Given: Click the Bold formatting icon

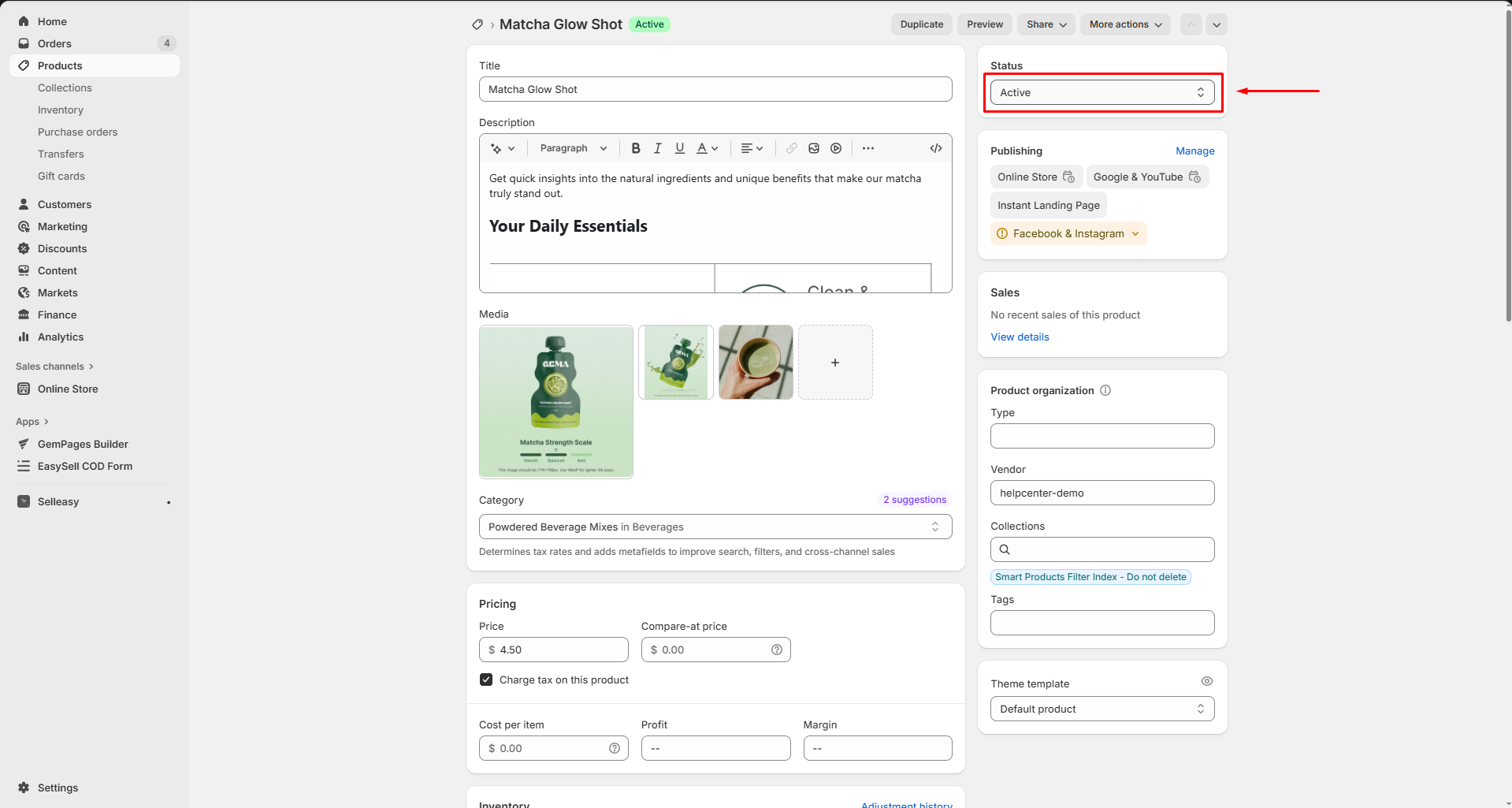Looking at the screenshot, I should (636, 148).
